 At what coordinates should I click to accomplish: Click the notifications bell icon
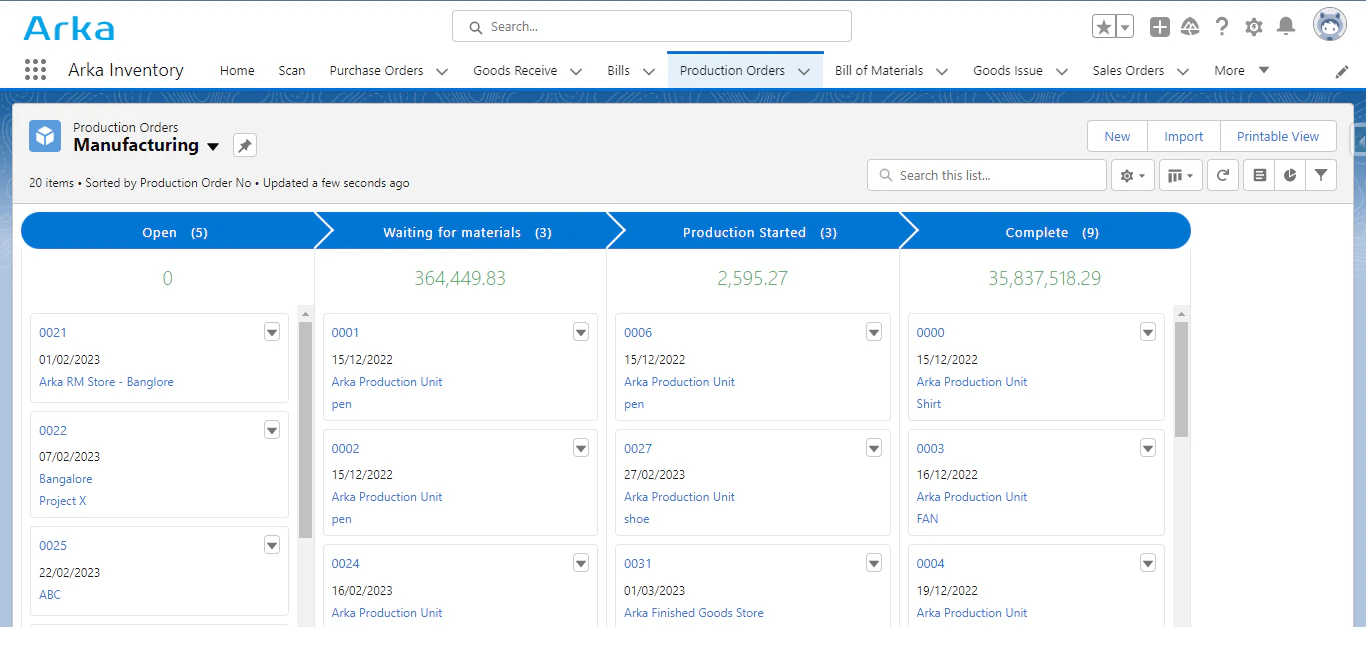click(x=1286, y=27)
